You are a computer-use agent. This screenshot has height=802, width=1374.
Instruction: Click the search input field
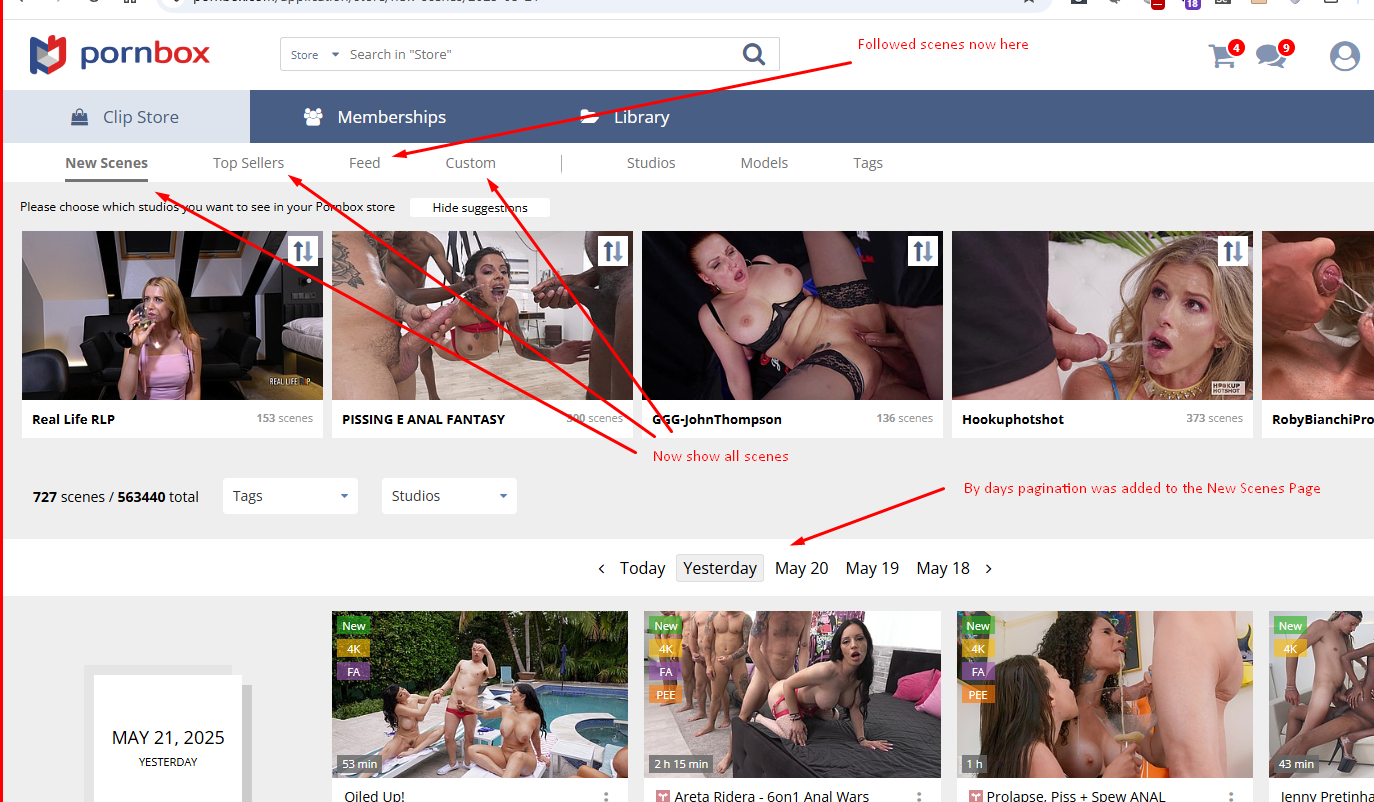540,55
